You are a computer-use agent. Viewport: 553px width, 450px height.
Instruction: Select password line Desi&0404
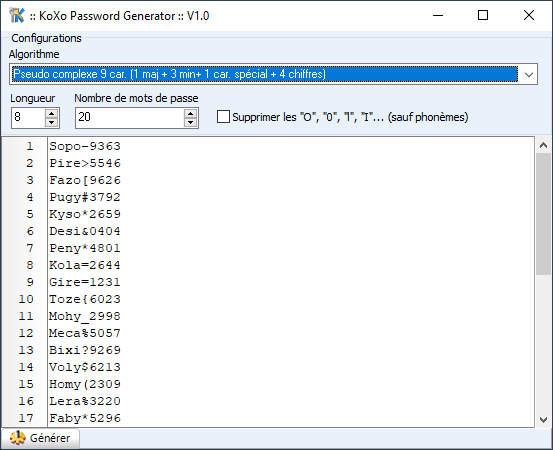[x=85, y=231]
